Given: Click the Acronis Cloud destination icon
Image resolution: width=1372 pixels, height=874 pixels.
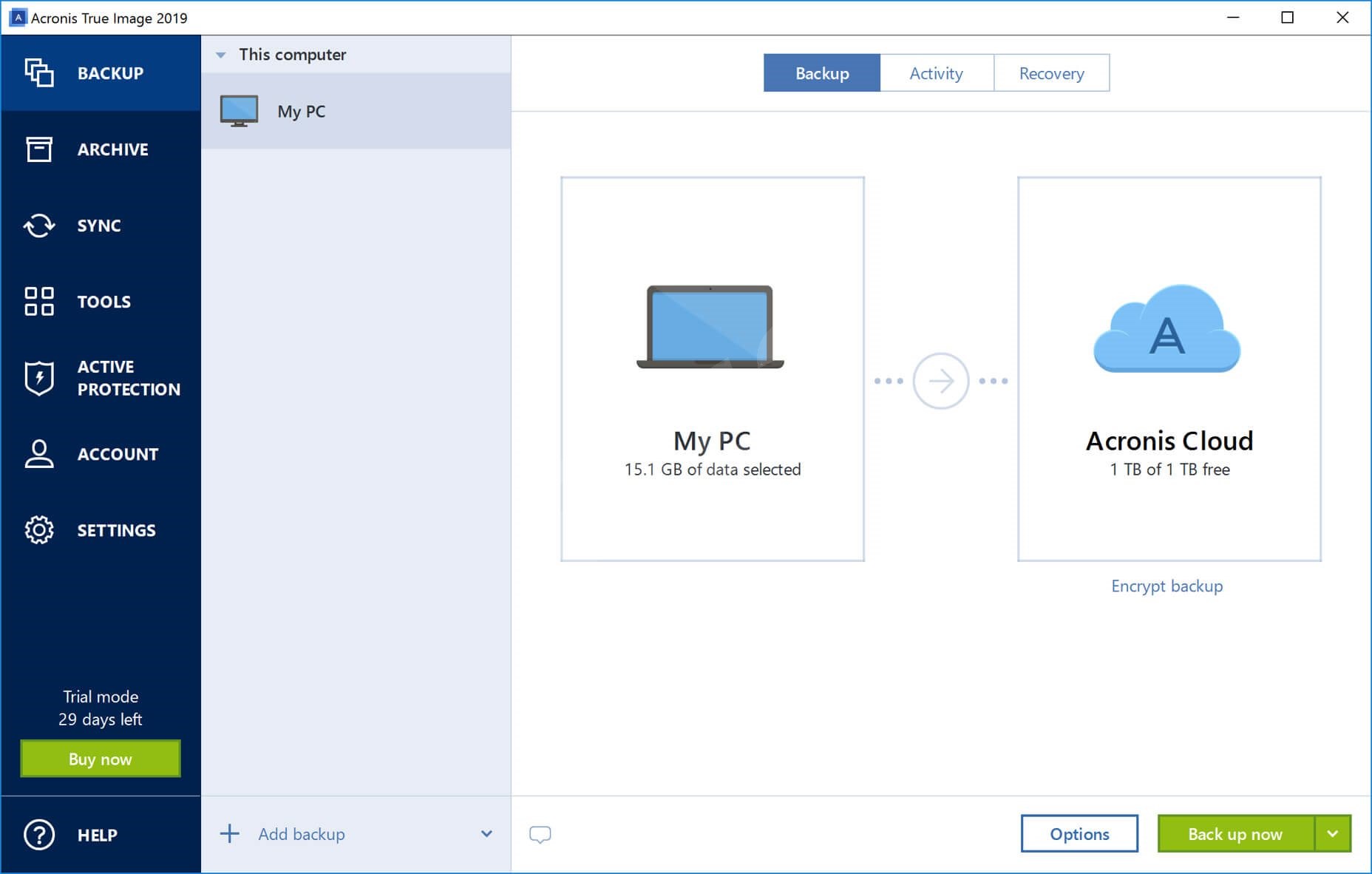Looking at the screenshot, I should pyautogui.click(x=1167, y=328).
